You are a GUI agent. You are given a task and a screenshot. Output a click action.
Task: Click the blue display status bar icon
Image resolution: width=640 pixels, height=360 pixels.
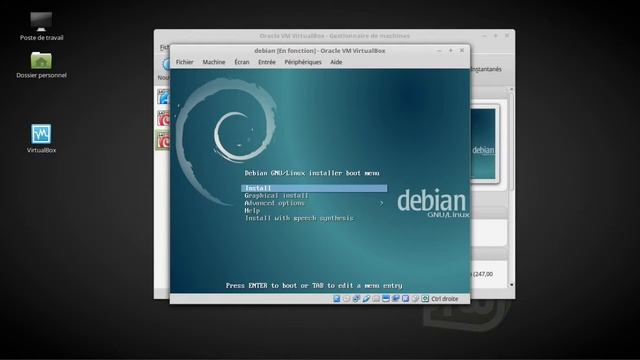click(x=386, y=299)
